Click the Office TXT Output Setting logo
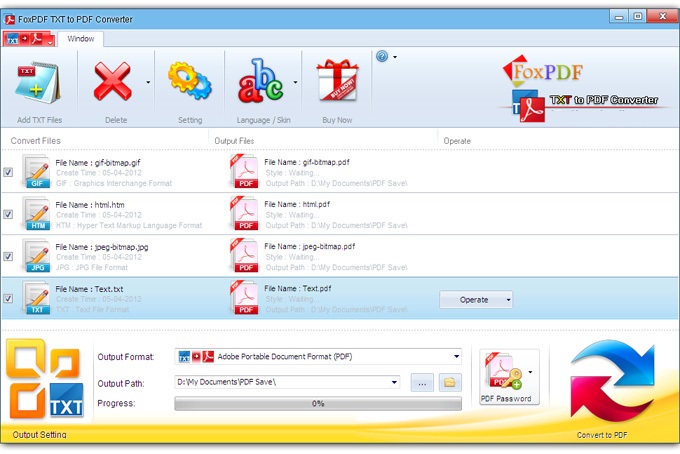The image size is (680, 454). point(44,379)
